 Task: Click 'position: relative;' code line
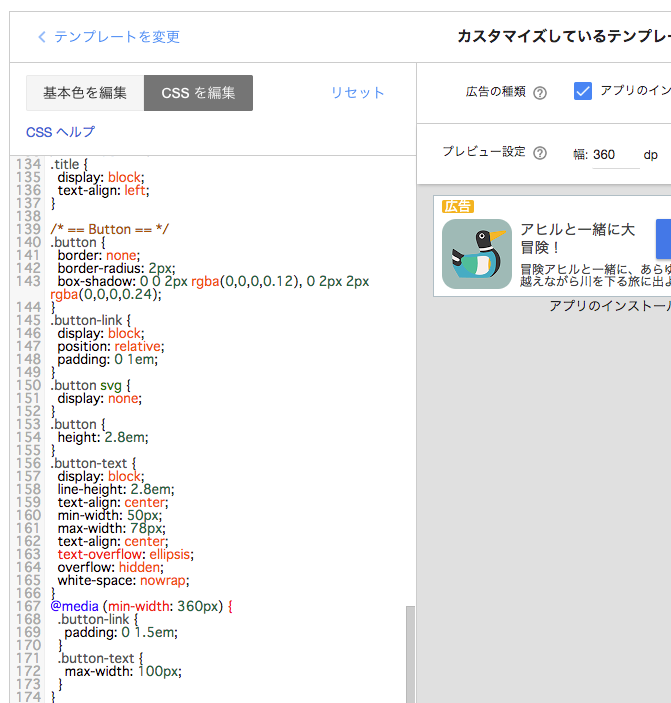point(111,346)
